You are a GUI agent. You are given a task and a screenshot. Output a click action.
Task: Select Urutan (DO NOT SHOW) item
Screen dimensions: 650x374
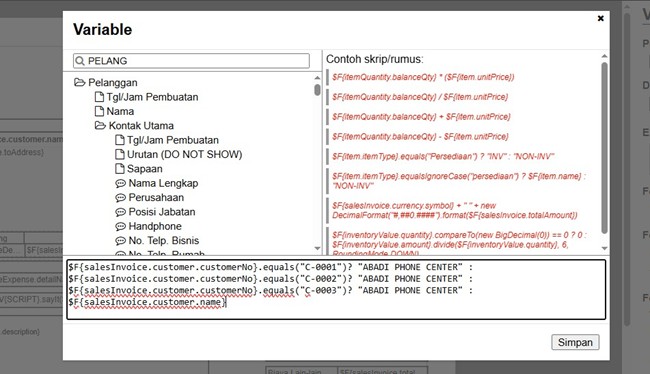184,154
